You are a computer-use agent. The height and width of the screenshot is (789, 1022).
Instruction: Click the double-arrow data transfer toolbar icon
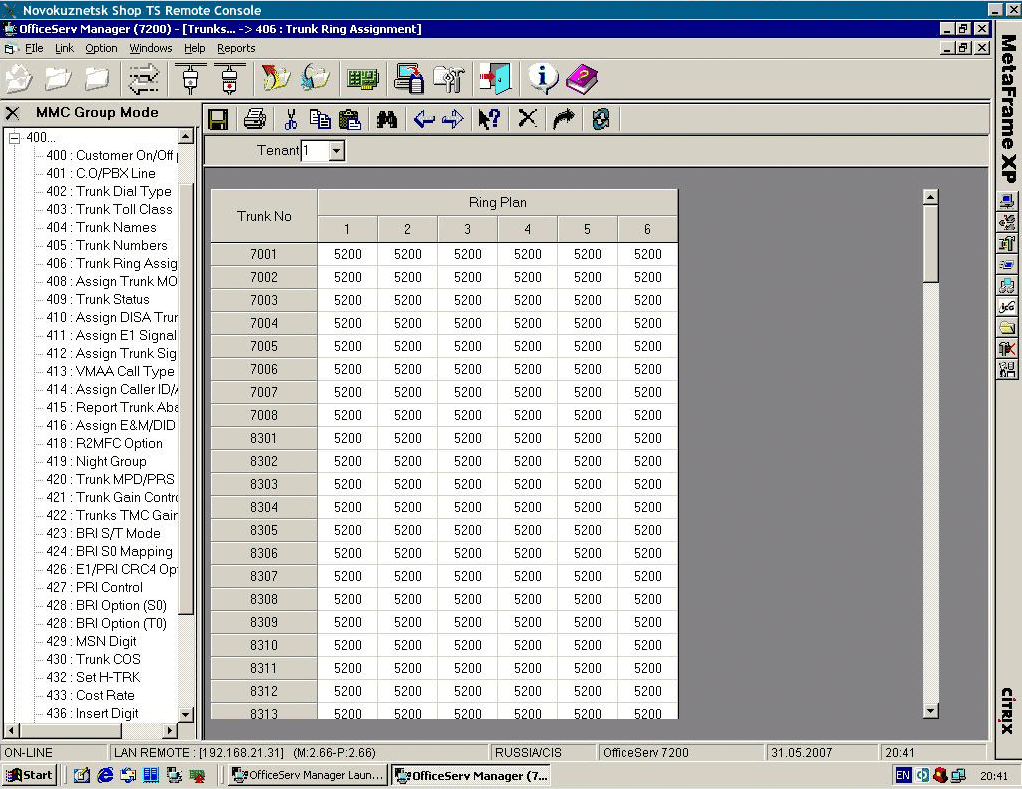click(x=143, y=79)
